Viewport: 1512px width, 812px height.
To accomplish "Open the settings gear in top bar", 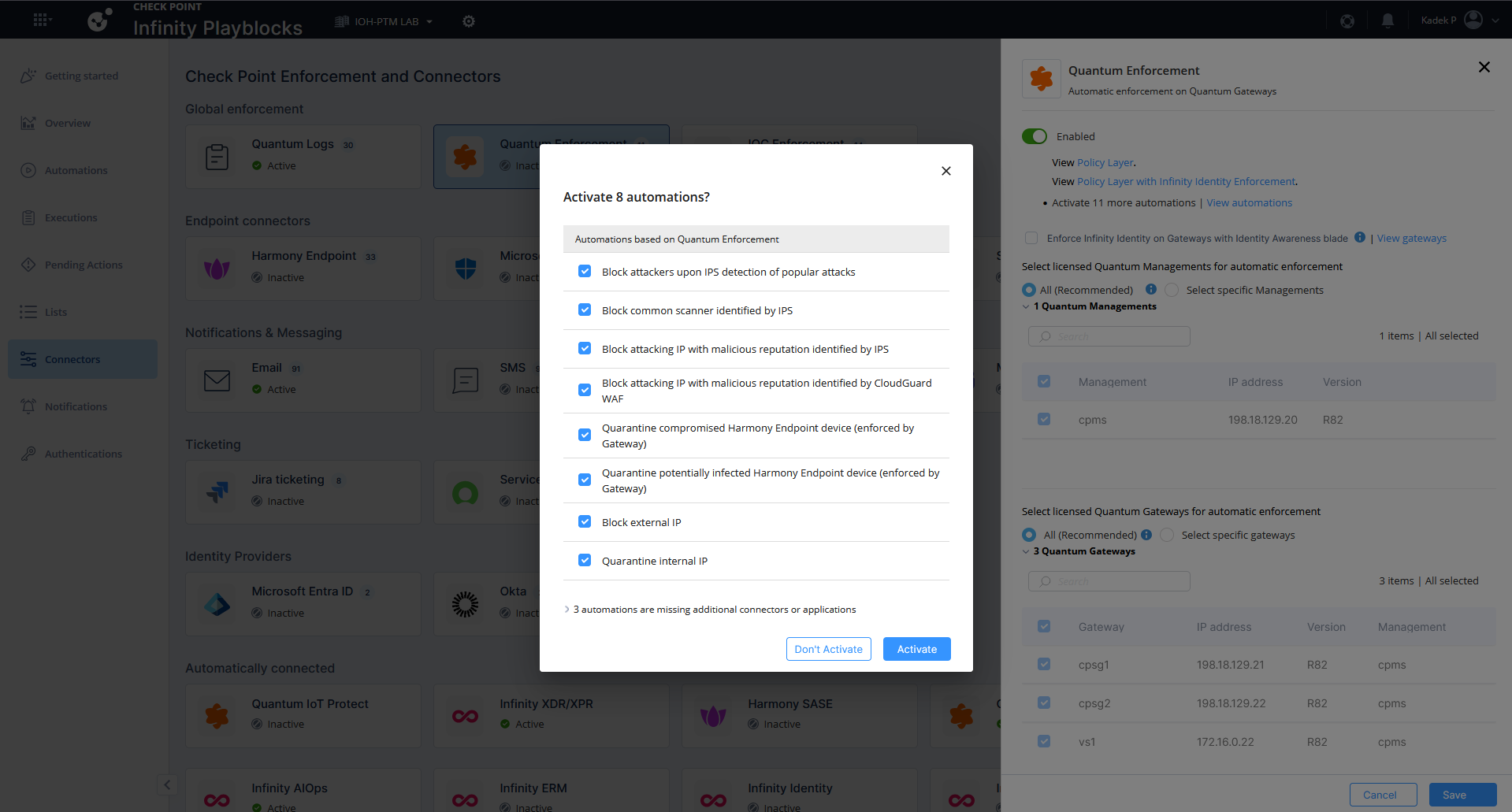I will point(469,21).
